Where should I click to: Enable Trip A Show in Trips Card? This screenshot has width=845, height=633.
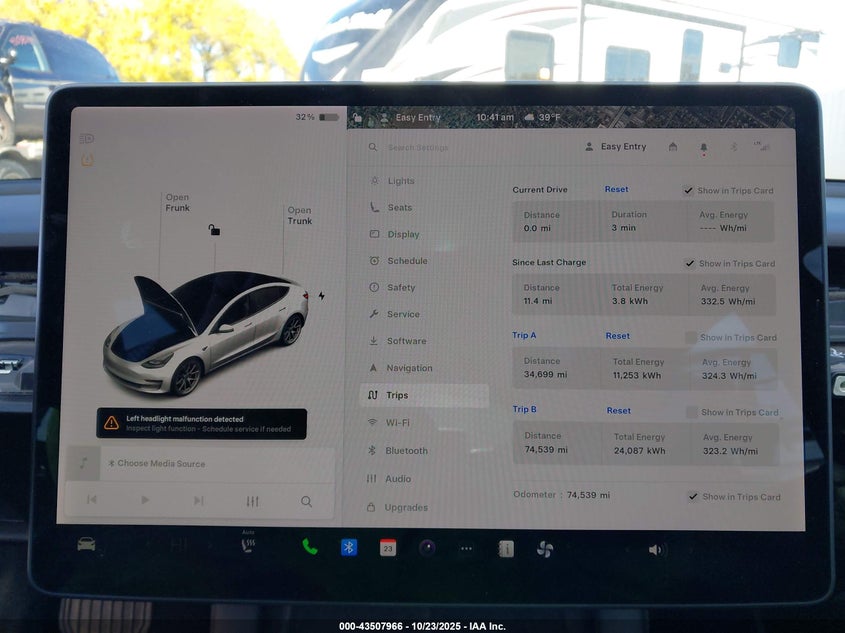click(x=691, y=338)
